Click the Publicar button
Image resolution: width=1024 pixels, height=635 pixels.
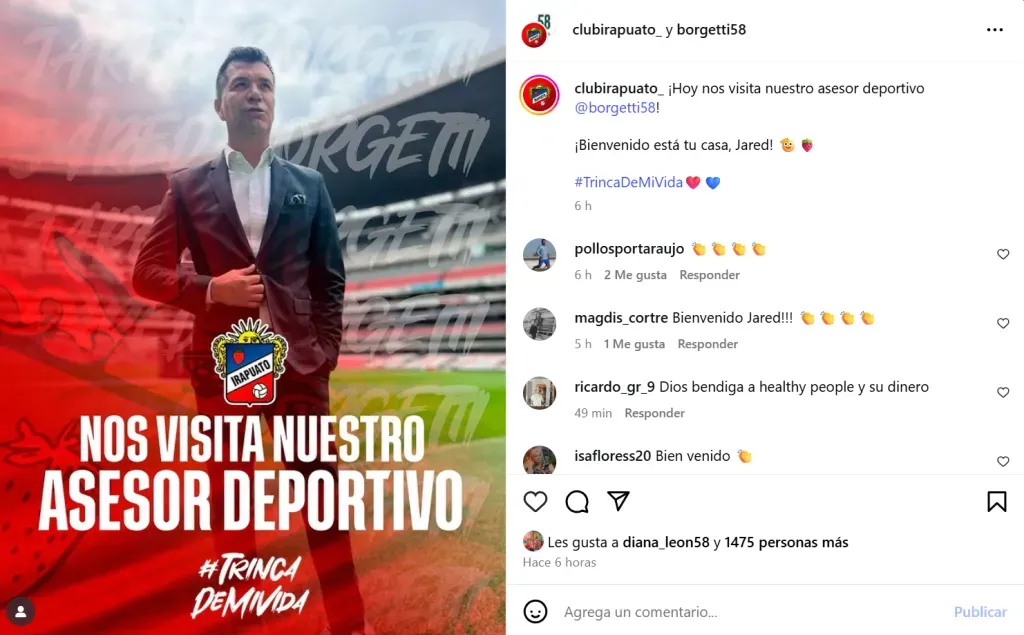pyautogui.click(x=980, y=612)
